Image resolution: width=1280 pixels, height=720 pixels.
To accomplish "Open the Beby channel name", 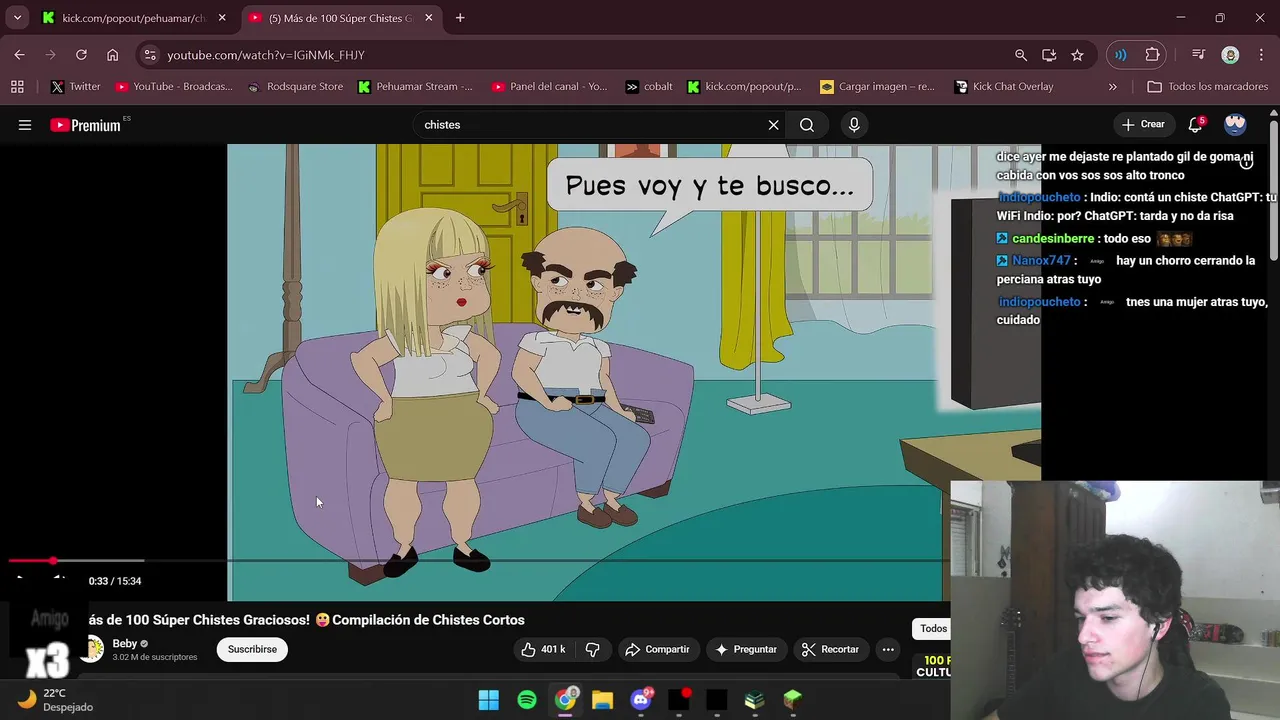I will pyautogui.click(x=124, y=644).
